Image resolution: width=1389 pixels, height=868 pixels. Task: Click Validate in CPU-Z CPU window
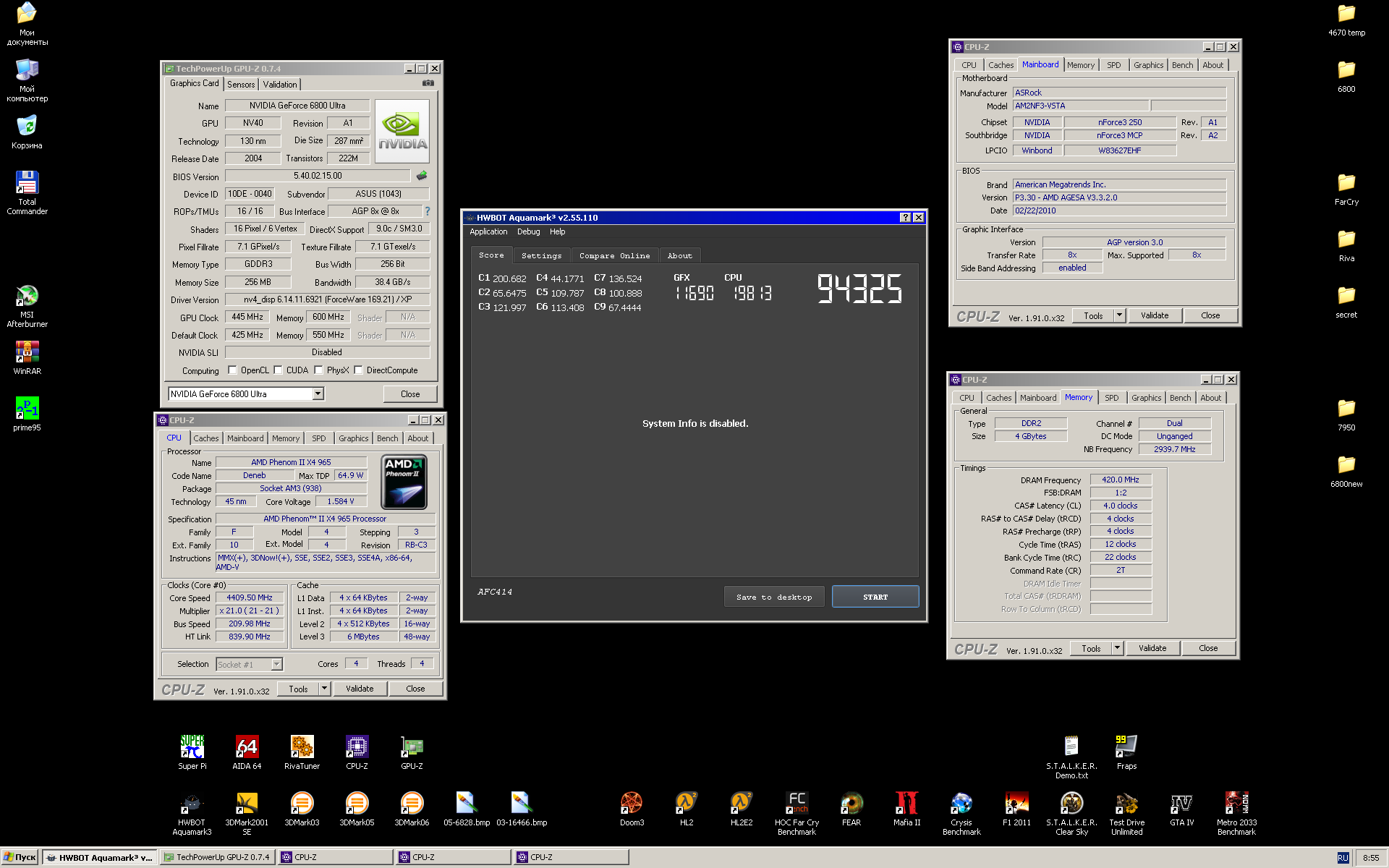pyautogui.click(x=360, y=689)
